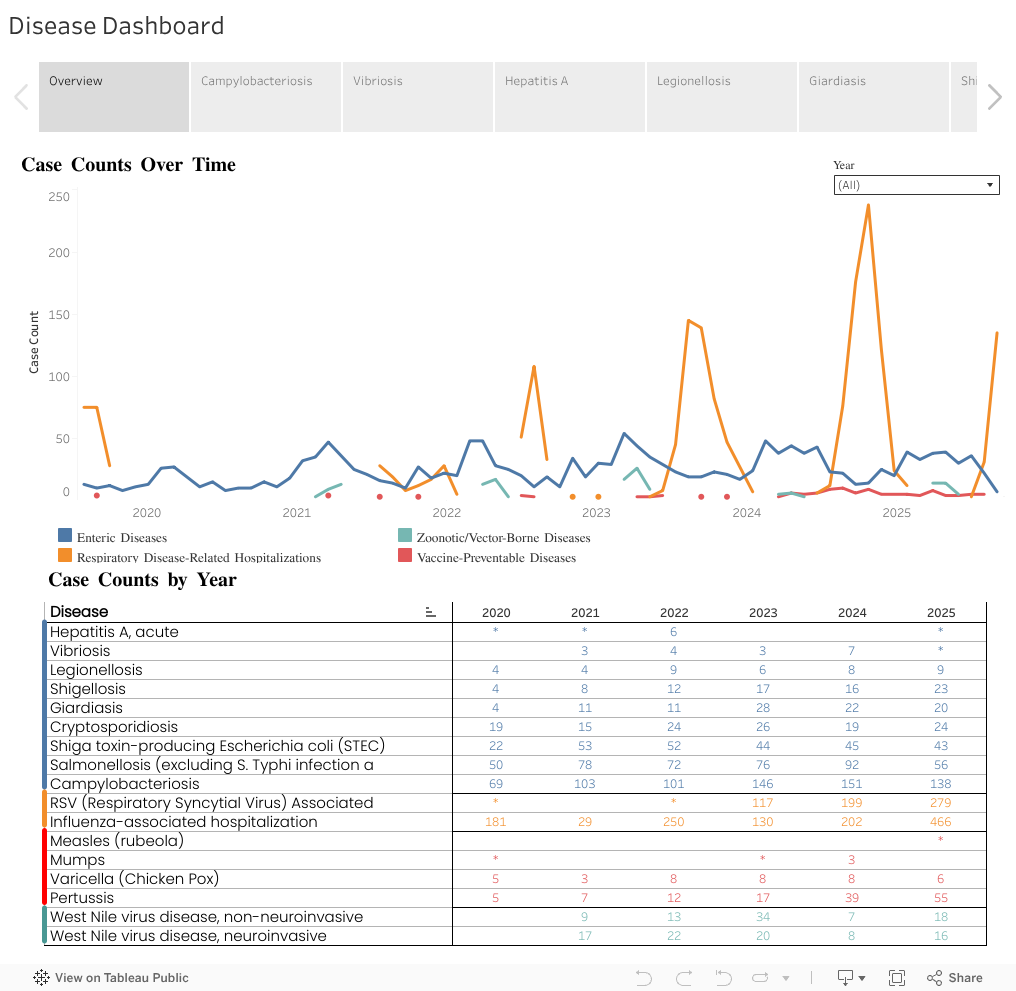Sort table using Disease sort icon
This screenshot has height=991, width=1016.
[x=430, y=612]
